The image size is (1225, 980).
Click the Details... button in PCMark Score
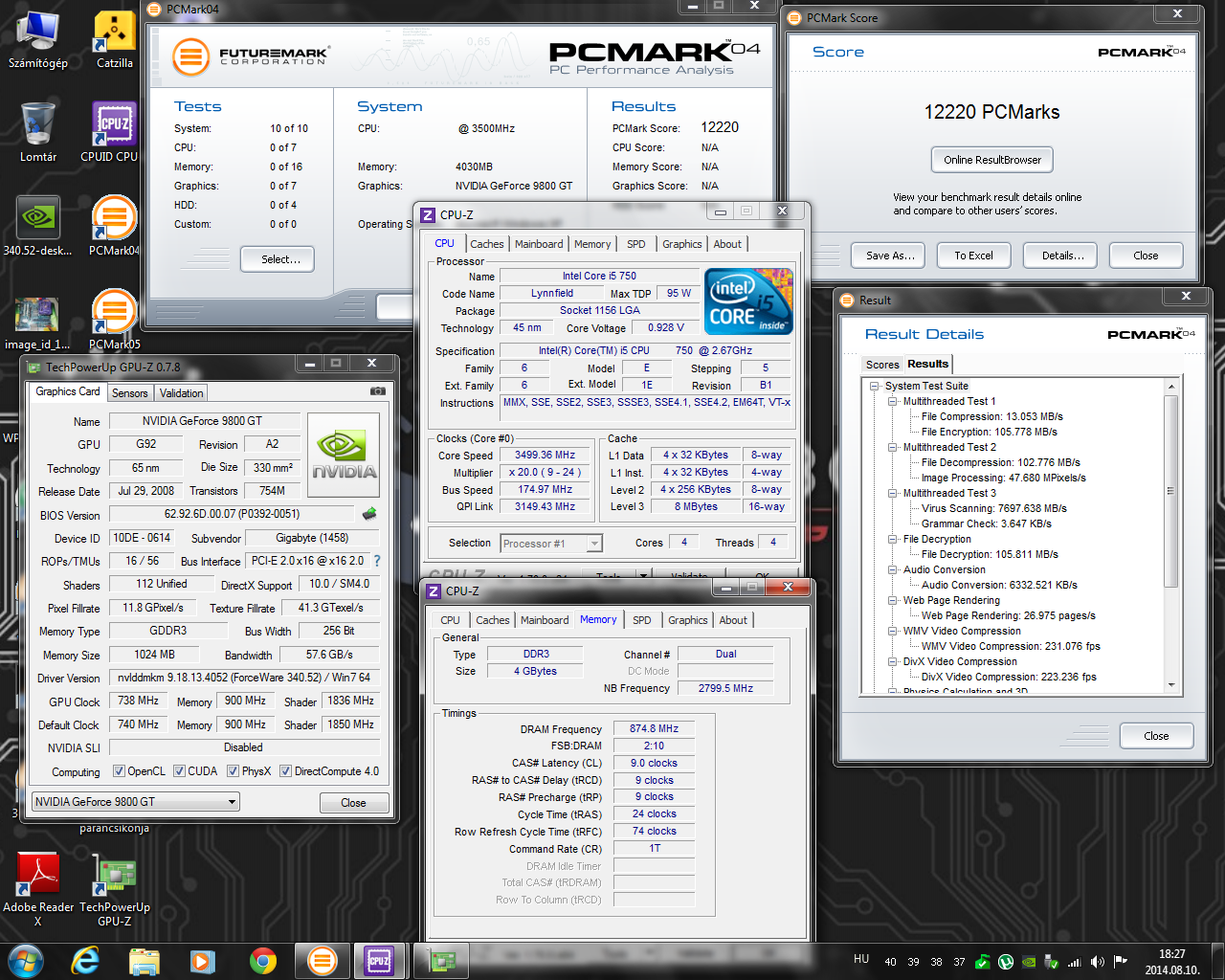click(1062, 256)
